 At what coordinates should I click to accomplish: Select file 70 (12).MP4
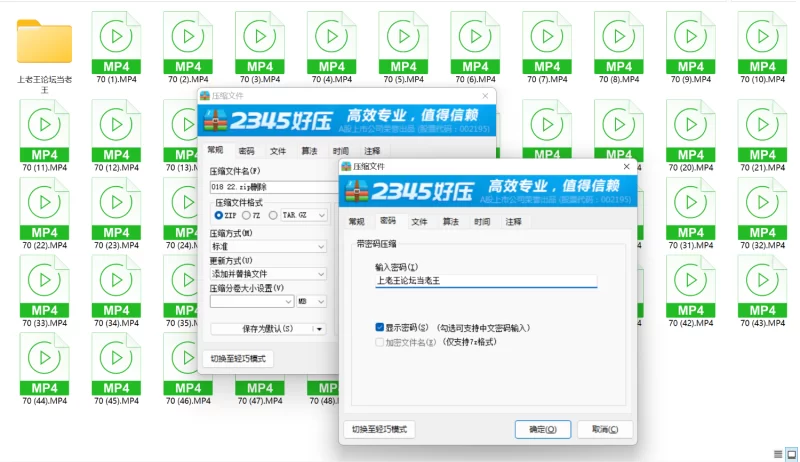coord(116,135)
